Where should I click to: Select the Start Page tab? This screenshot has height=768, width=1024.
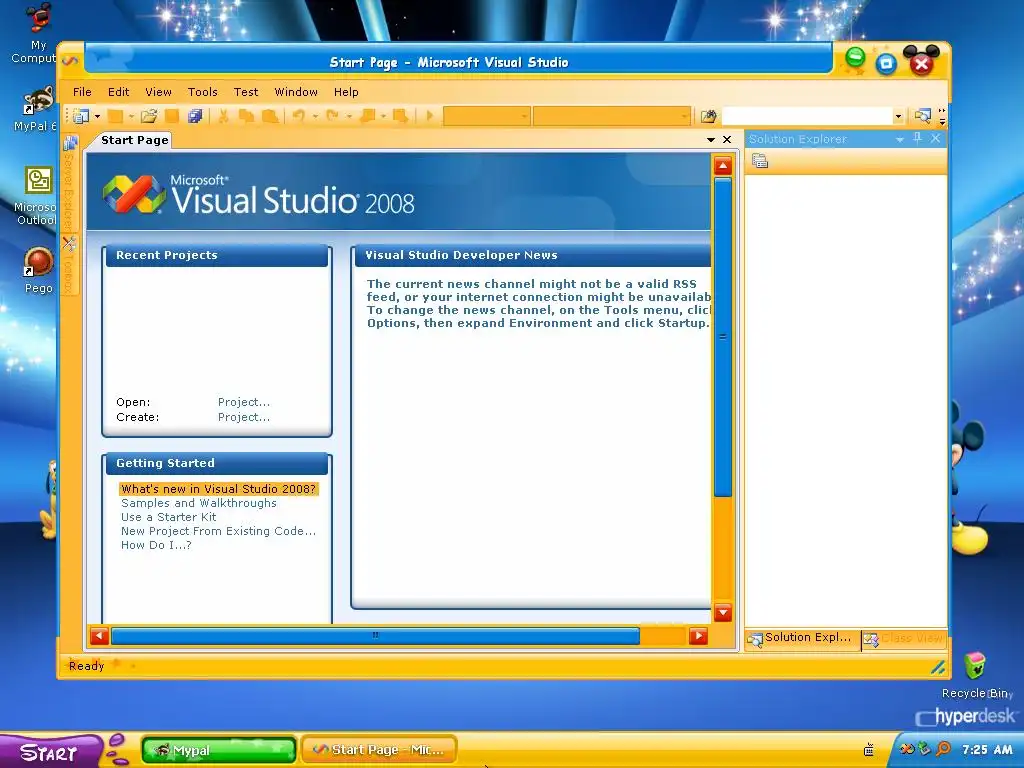(x=134, y=140)
